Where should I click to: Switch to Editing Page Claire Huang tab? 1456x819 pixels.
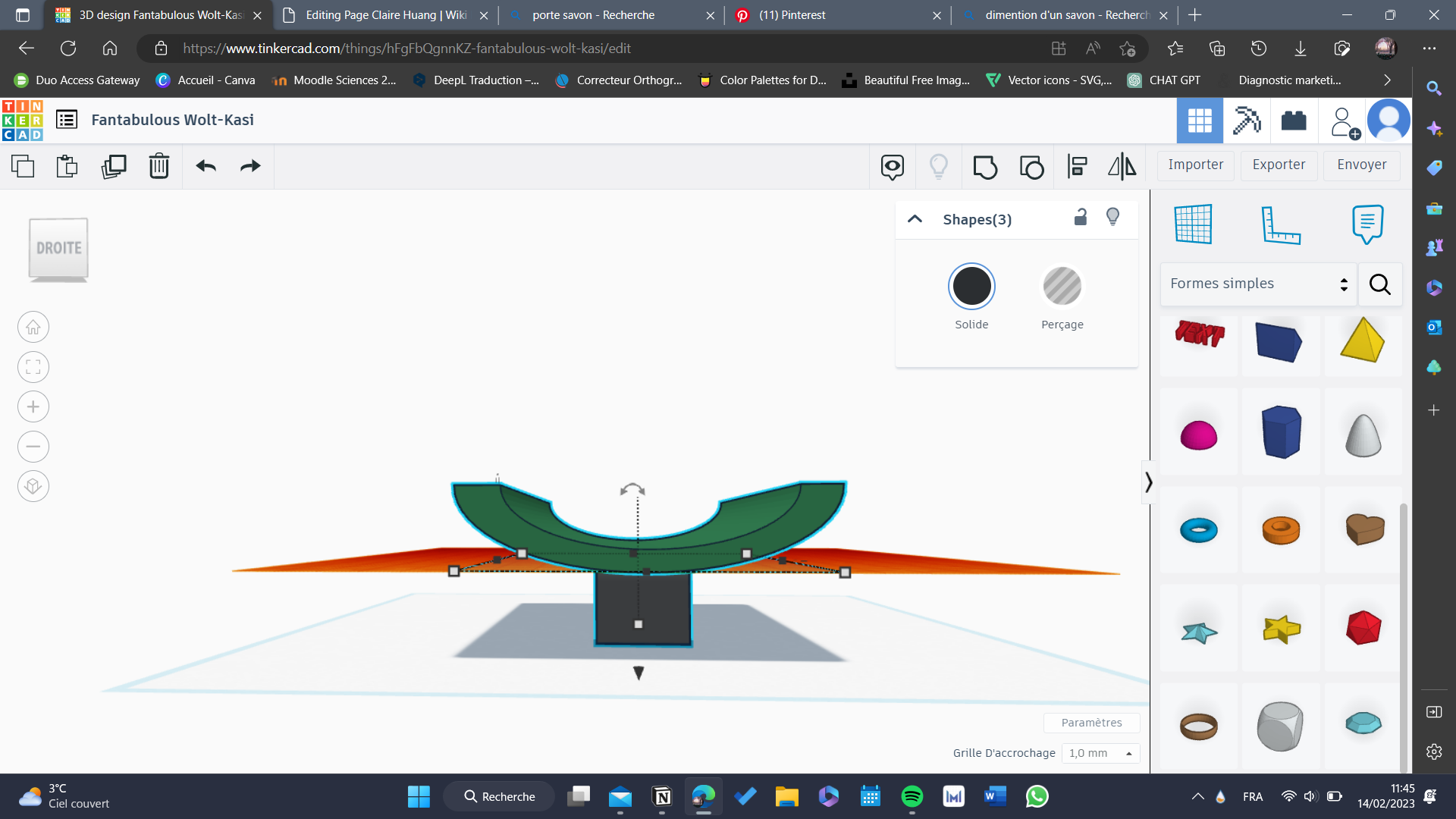pyautogui.click(x=384, y=15)
